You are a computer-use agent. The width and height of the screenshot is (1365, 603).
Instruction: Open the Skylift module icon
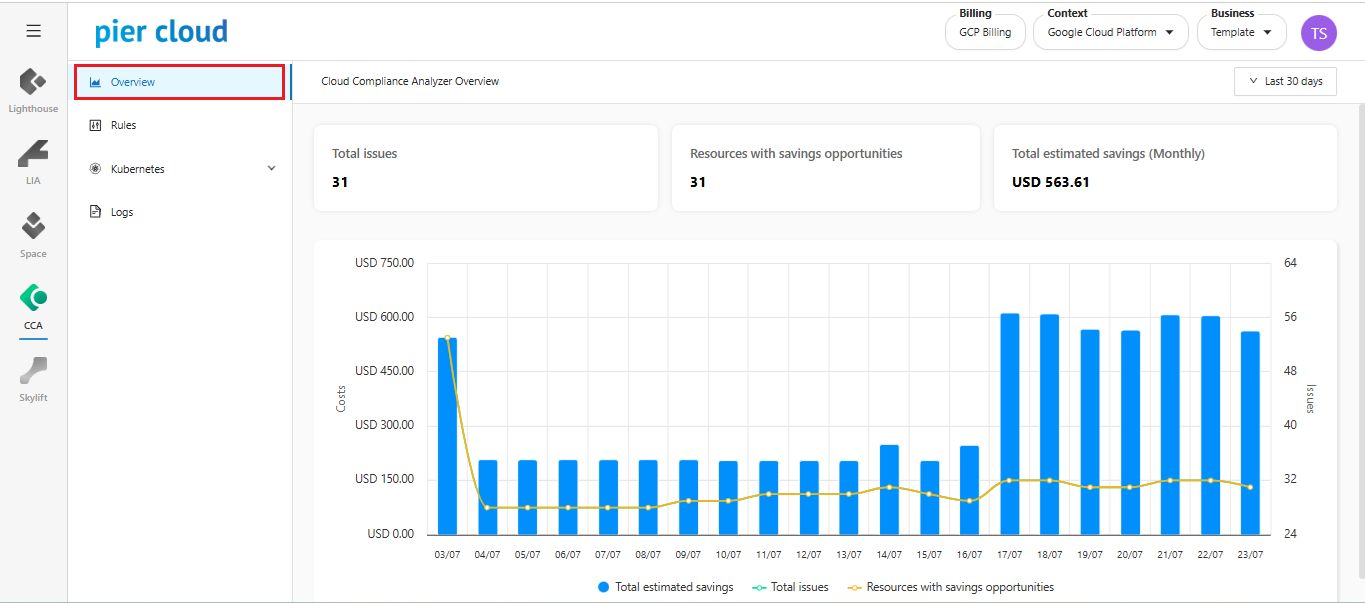pyautogui.click(x=33, y=372)
